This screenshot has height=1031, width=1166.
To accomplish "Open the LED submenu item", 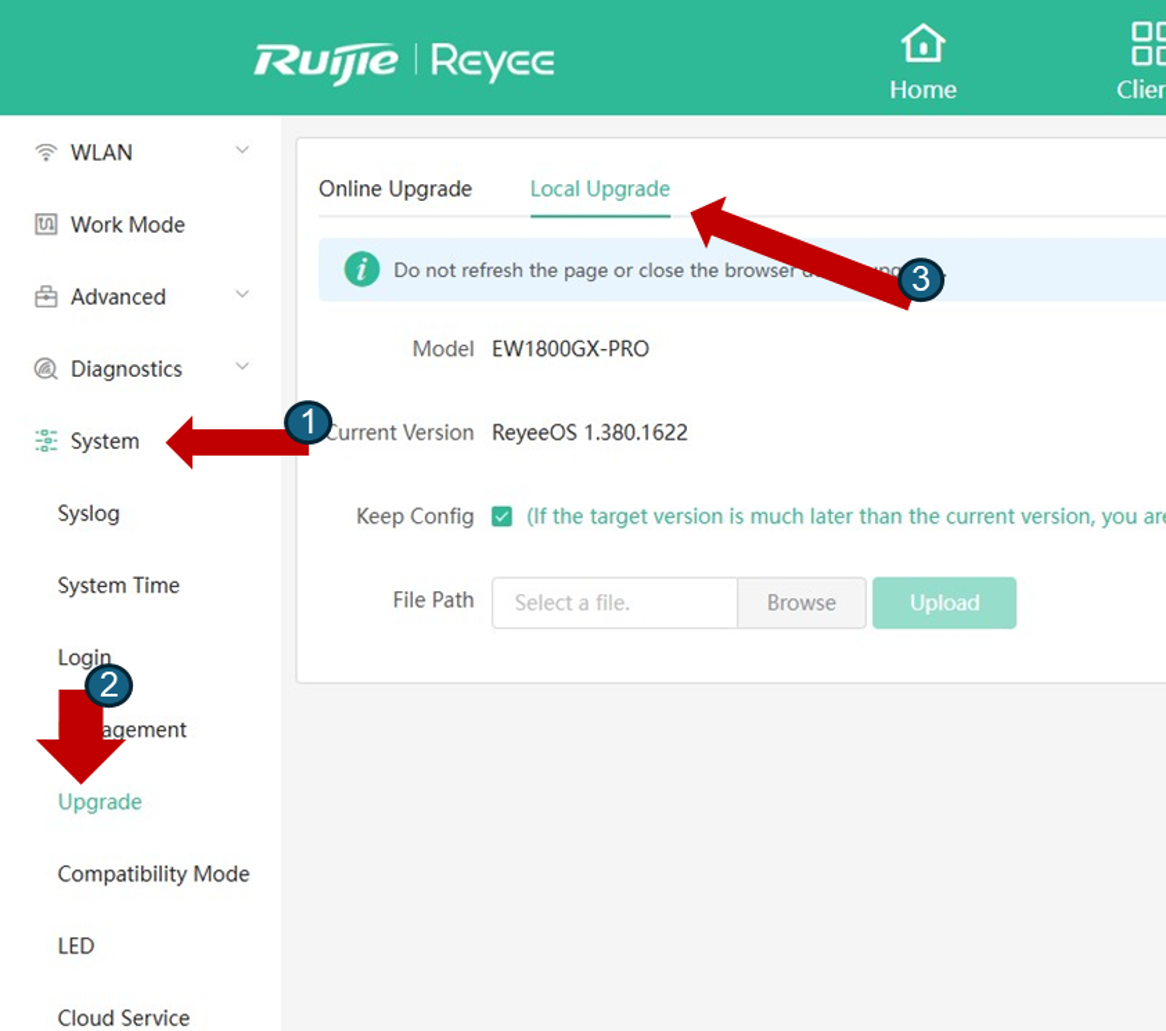I will tap(76, 946).
